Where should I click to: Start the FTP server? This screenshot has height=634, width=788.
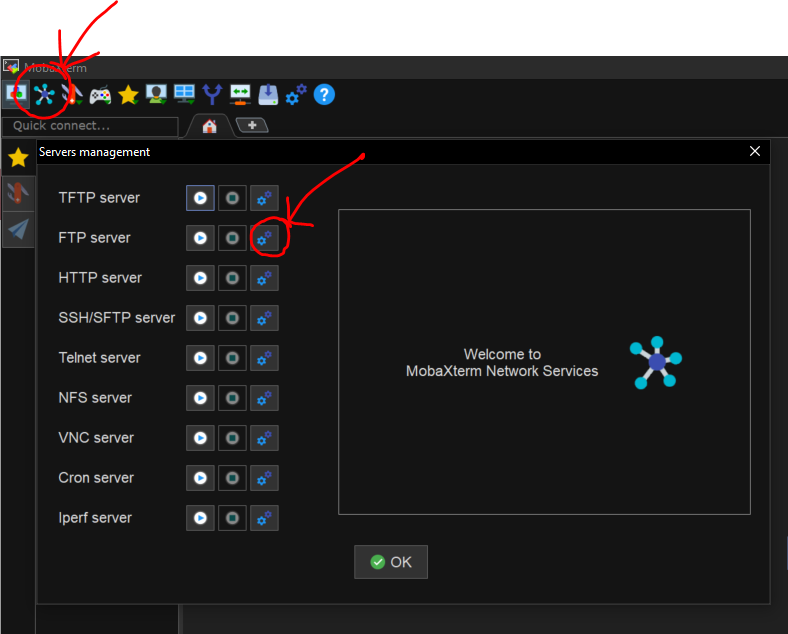click(200, 238)
